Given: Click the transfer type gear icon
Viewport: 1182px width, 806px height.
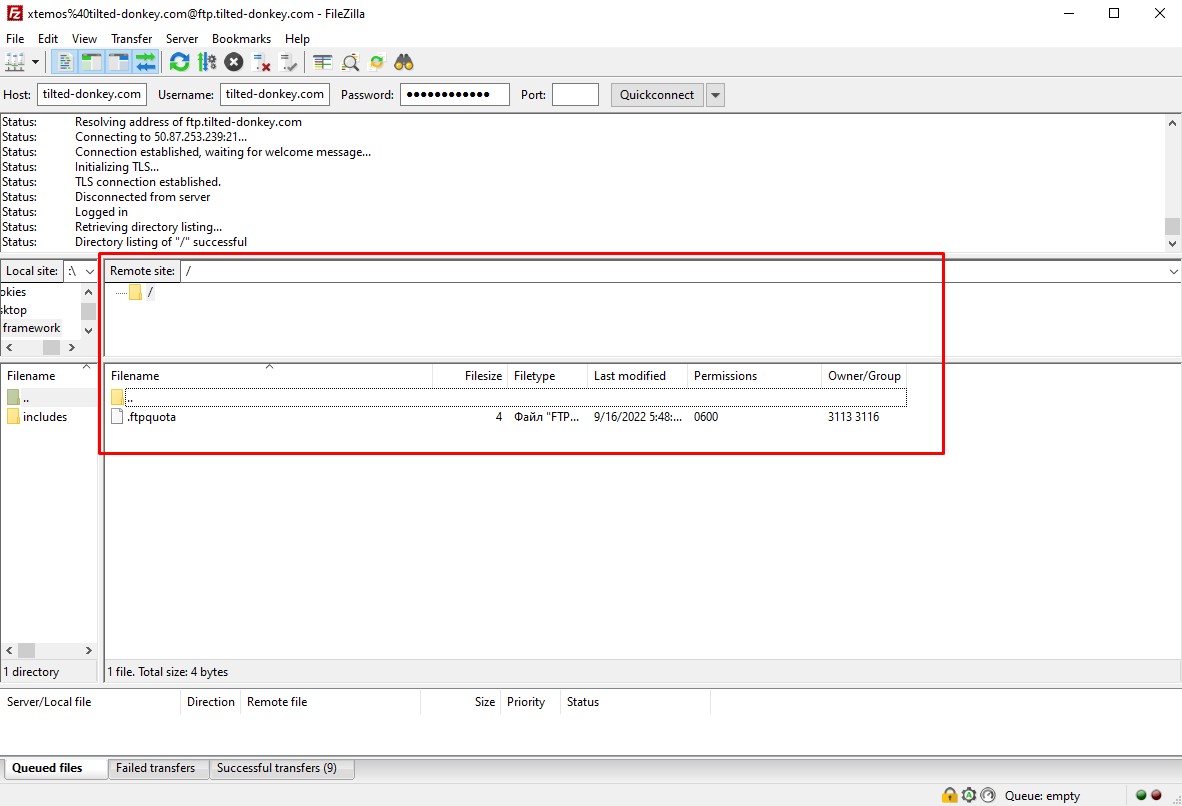Looking at the screenshot, I should (x=969, y=795).
